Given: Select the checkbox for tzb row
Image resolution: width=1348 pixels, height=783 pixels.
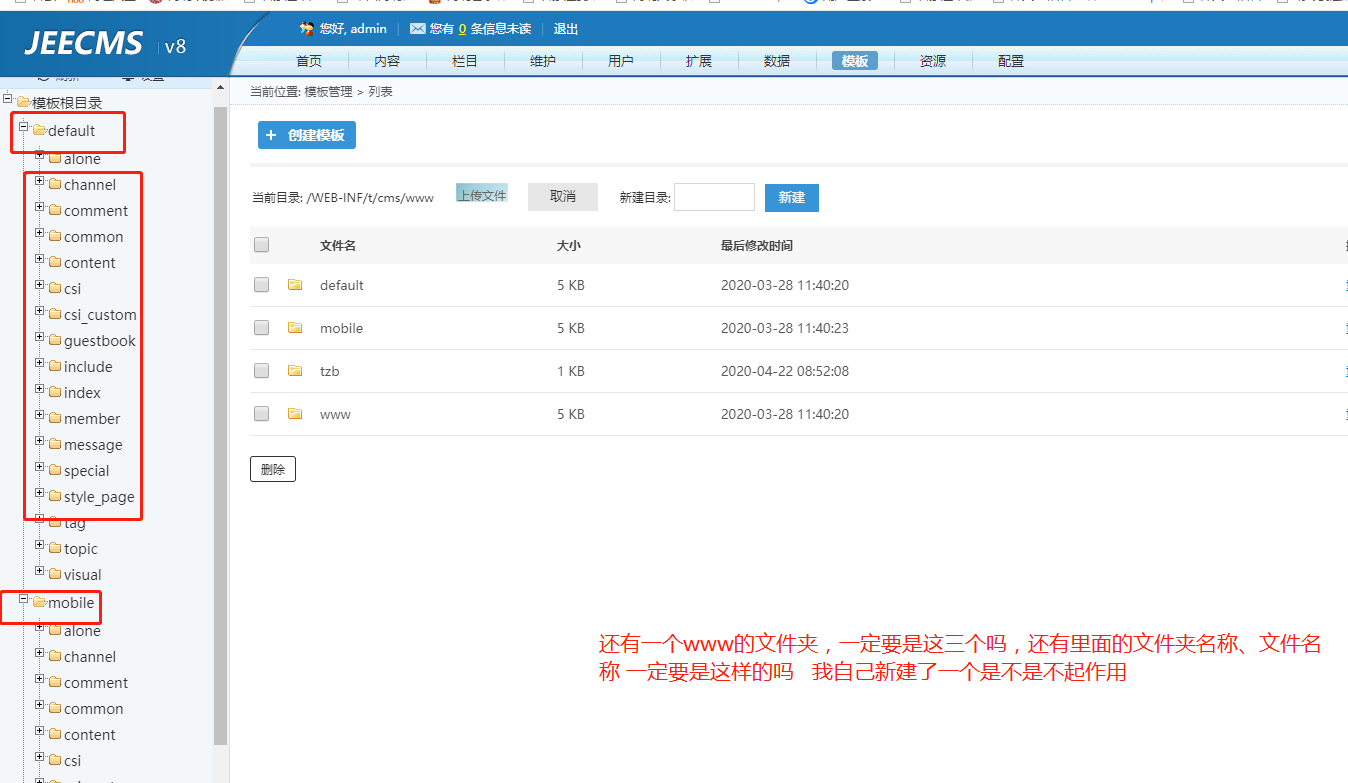Looking at the screenshot, I should coord(262,371).
